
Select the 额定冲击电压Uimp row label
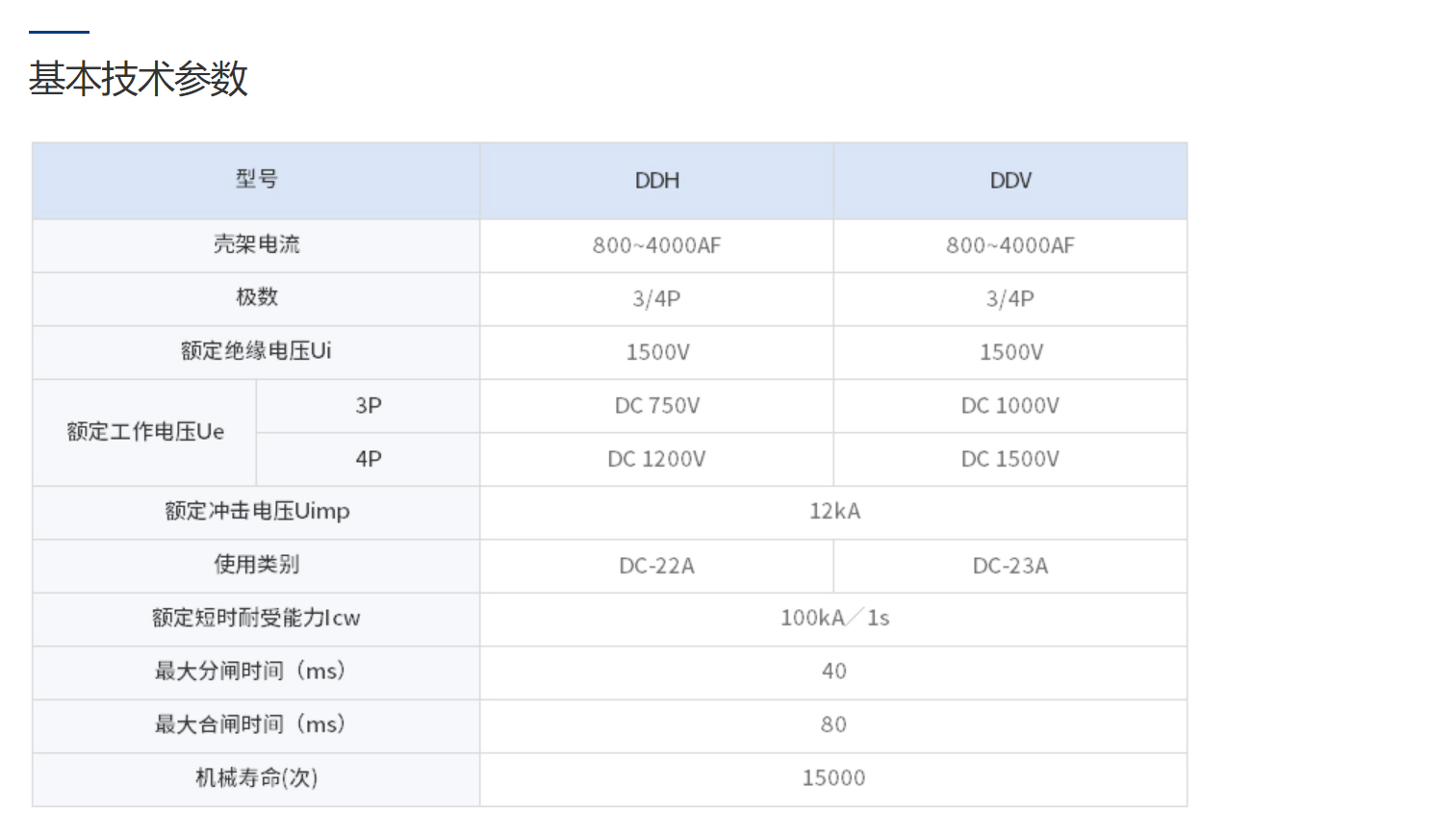[x=256, y=512]
